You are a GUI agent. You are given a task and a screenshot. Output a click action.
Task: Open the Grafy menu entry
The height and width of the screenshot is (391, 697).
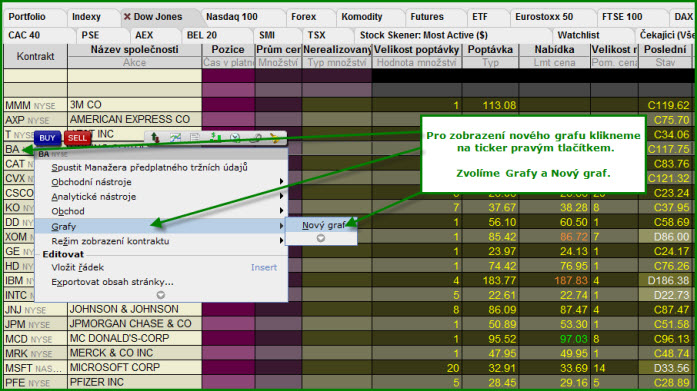(x=161, y=226)
